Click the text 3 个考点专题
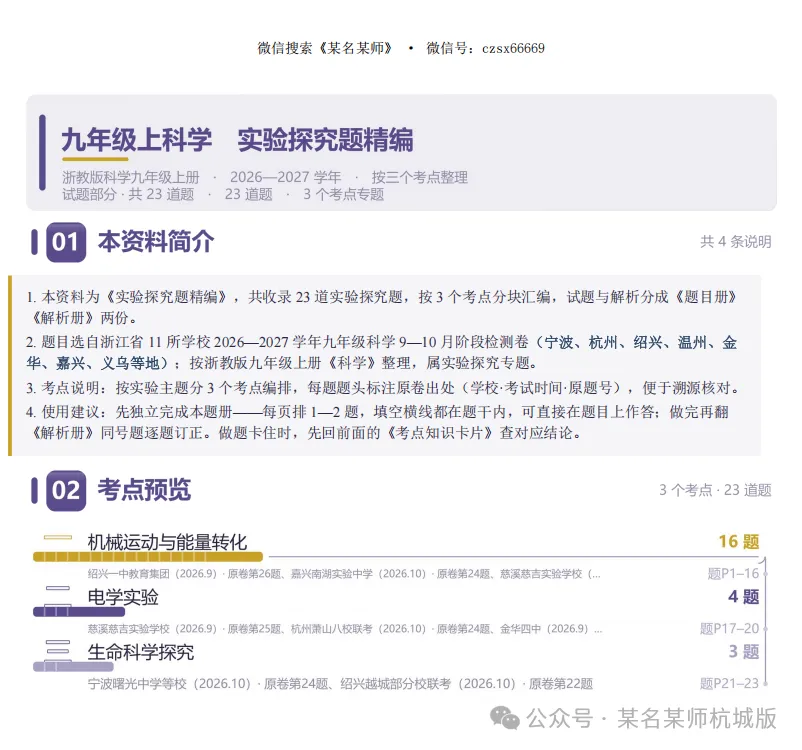This screenshot has width=802, height=750. 343,194
